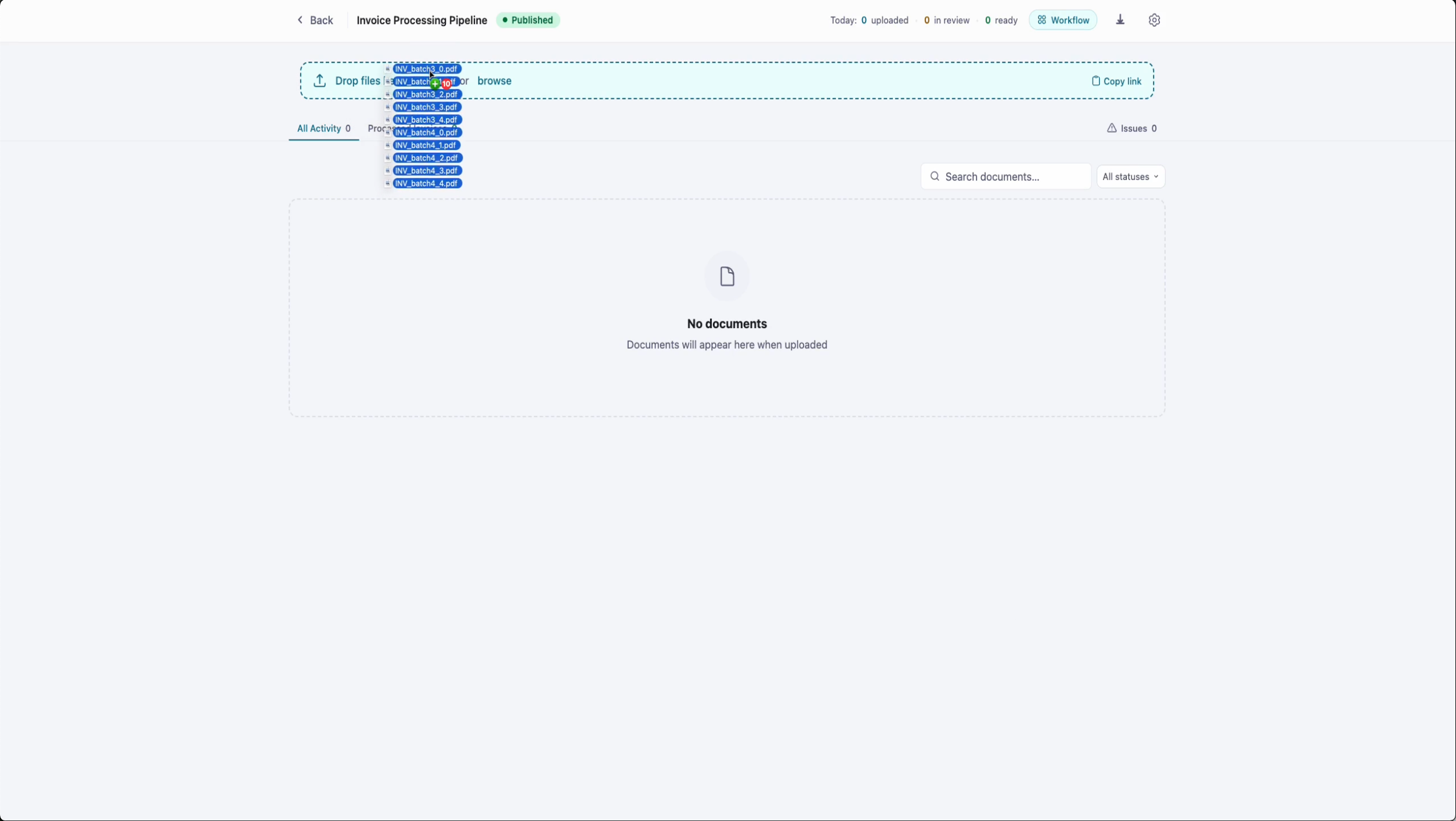Open the Issues tab
The height and width of the screenshot is (821, 1456).
click(1131, 128)
